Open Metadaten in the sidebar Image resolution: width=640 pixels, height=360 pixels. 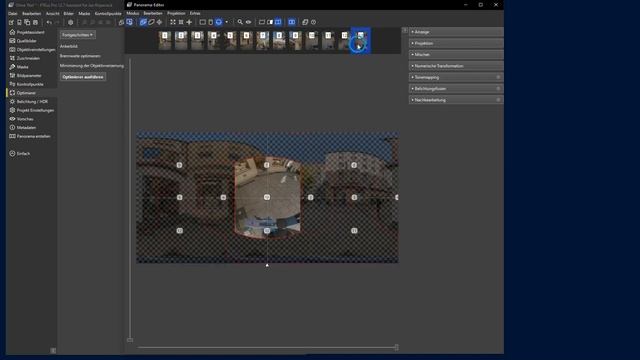pyautogui.click(x=22, y=128)
